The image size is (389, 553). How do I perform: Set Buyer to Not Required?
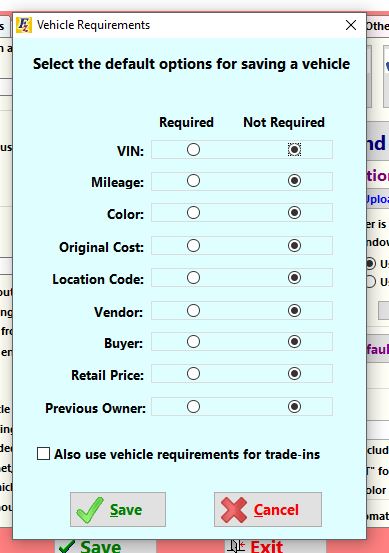294,342
